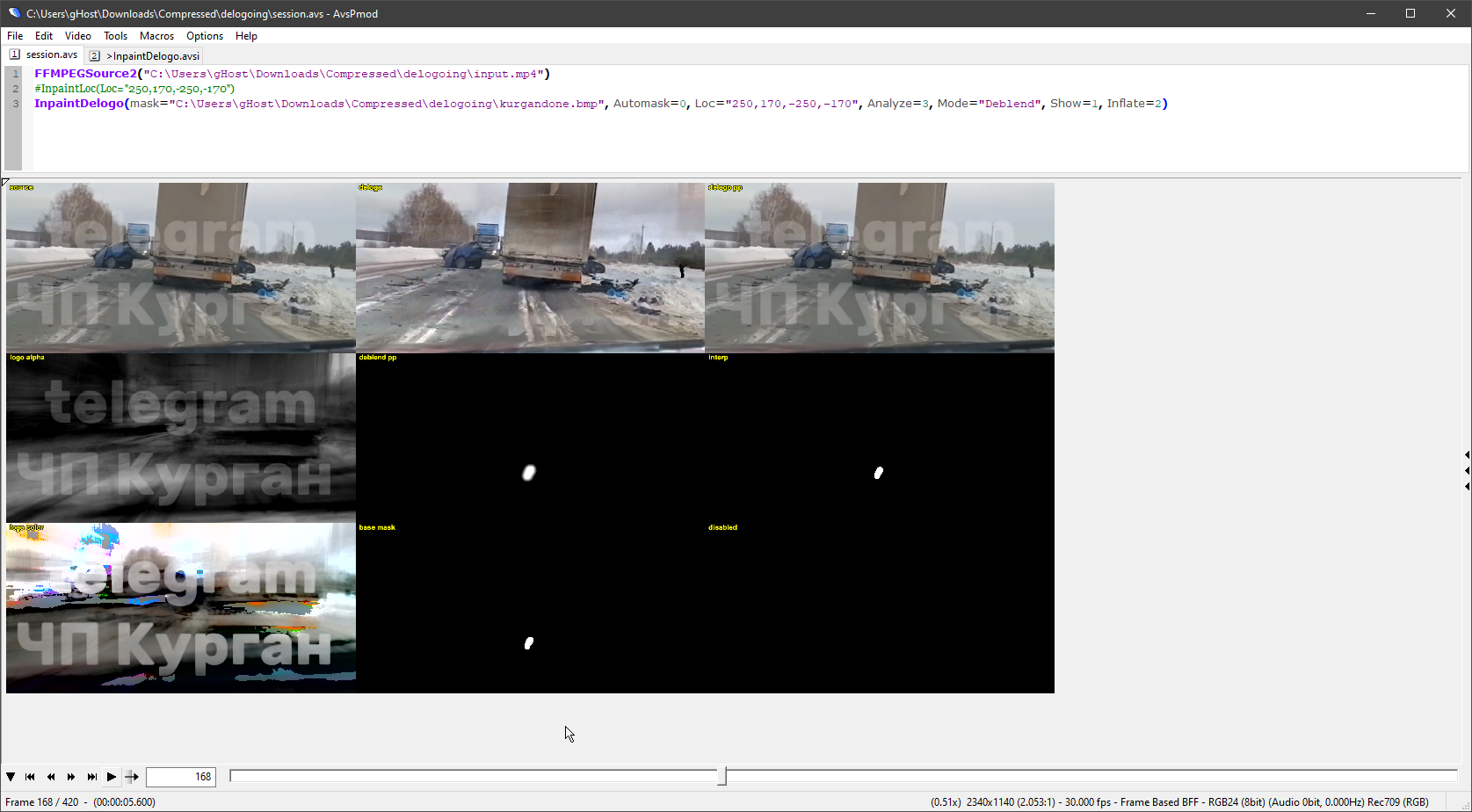1472x812 pixels.
Task: Click the Automask=0 argument
Action: coord(650,104)
